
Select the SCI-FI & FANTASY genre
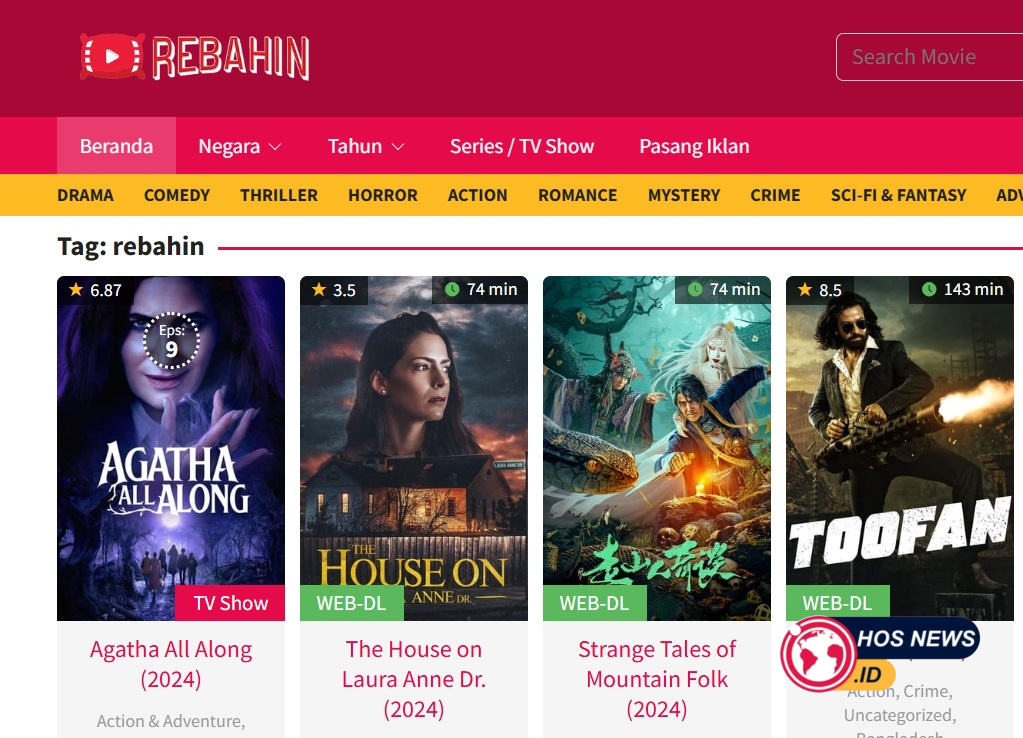(x=898, y=195)
